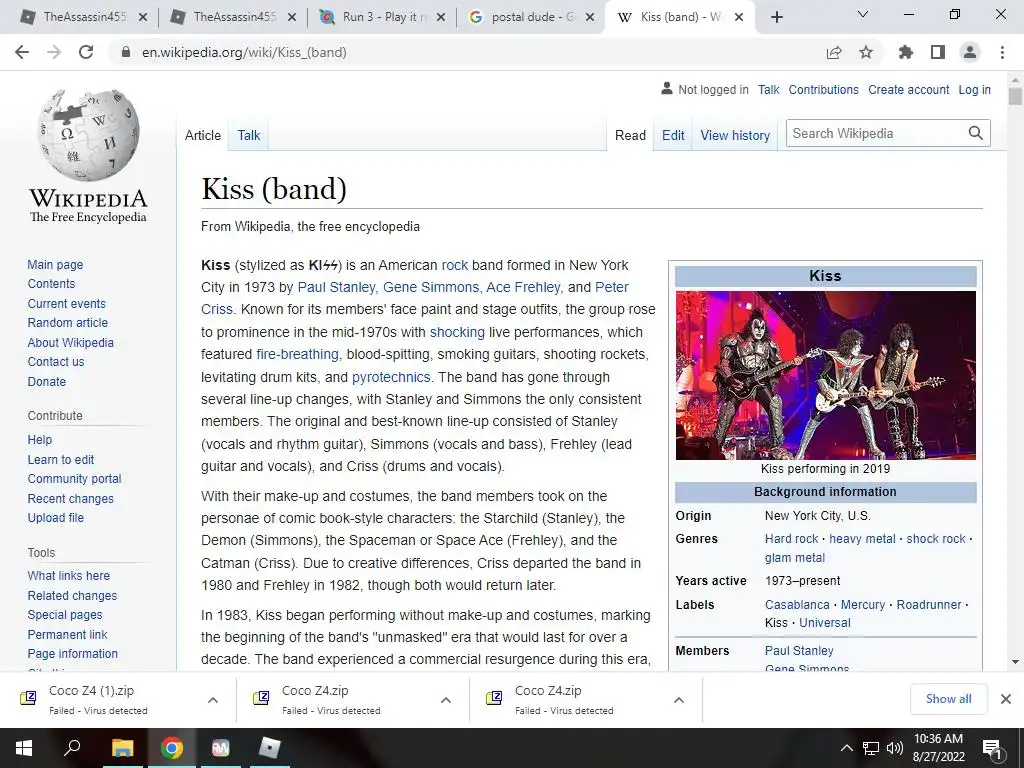Image resolution: width=1024 pixels, height=768 pixels.
Task: Open the Kiss concert photo
Action: [x=825, y=375]
